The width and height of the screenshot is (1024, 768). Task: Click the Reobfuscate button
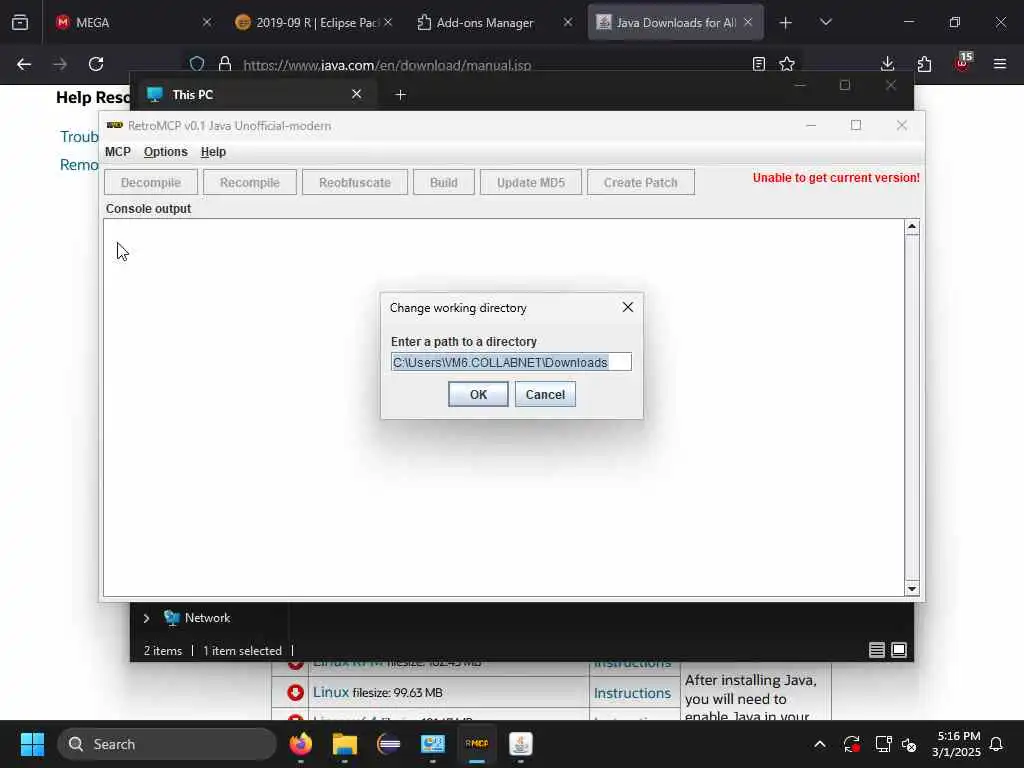point(355,182)
